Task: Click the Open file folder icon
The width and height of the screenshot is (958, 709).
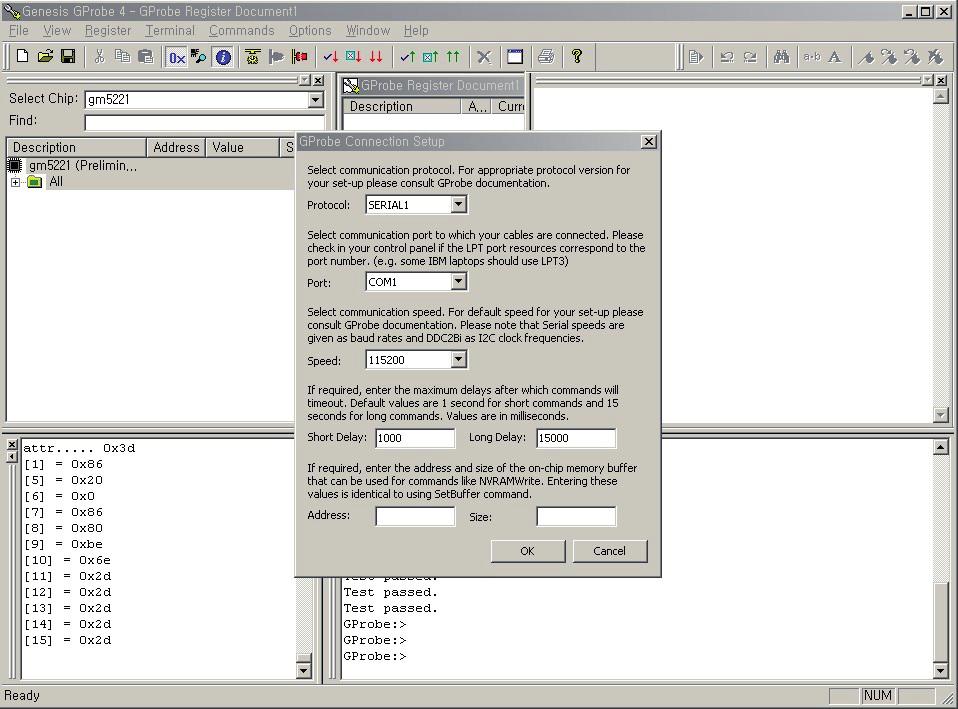Action: [x=45, y=57]
